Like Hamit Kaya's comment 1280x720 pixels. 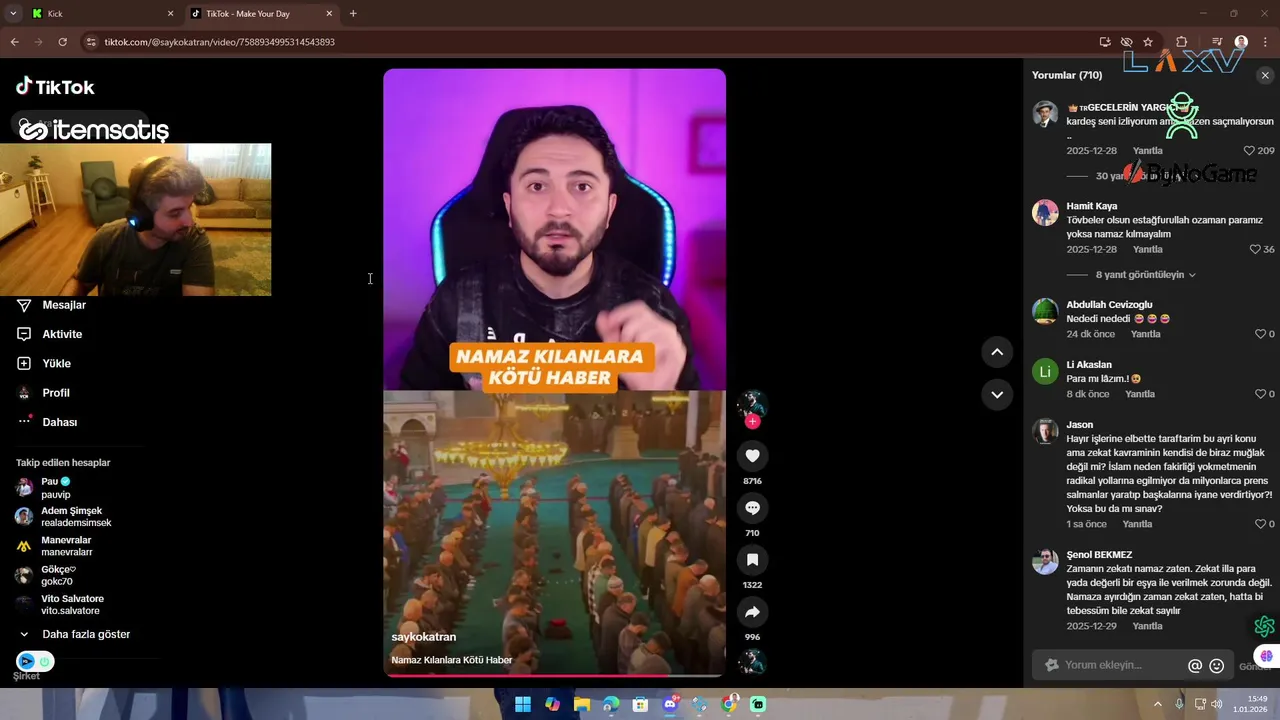tap(1255, 249)
